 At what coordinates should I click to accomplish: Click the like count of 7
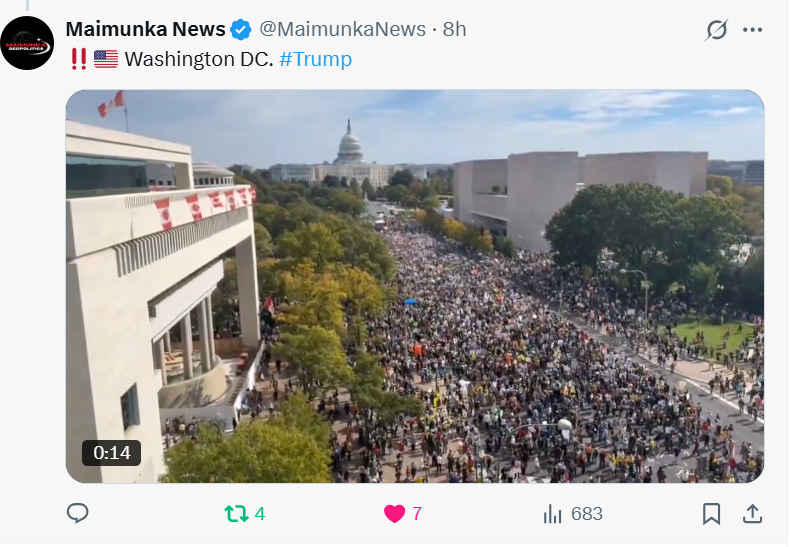(417, 514)
